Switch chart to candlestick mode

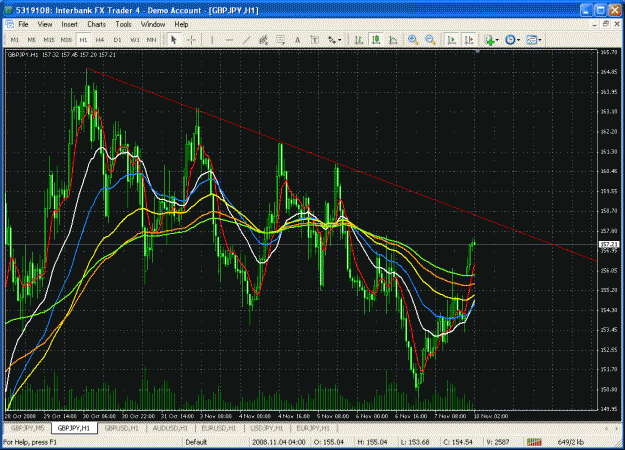(x=376, y=40)
